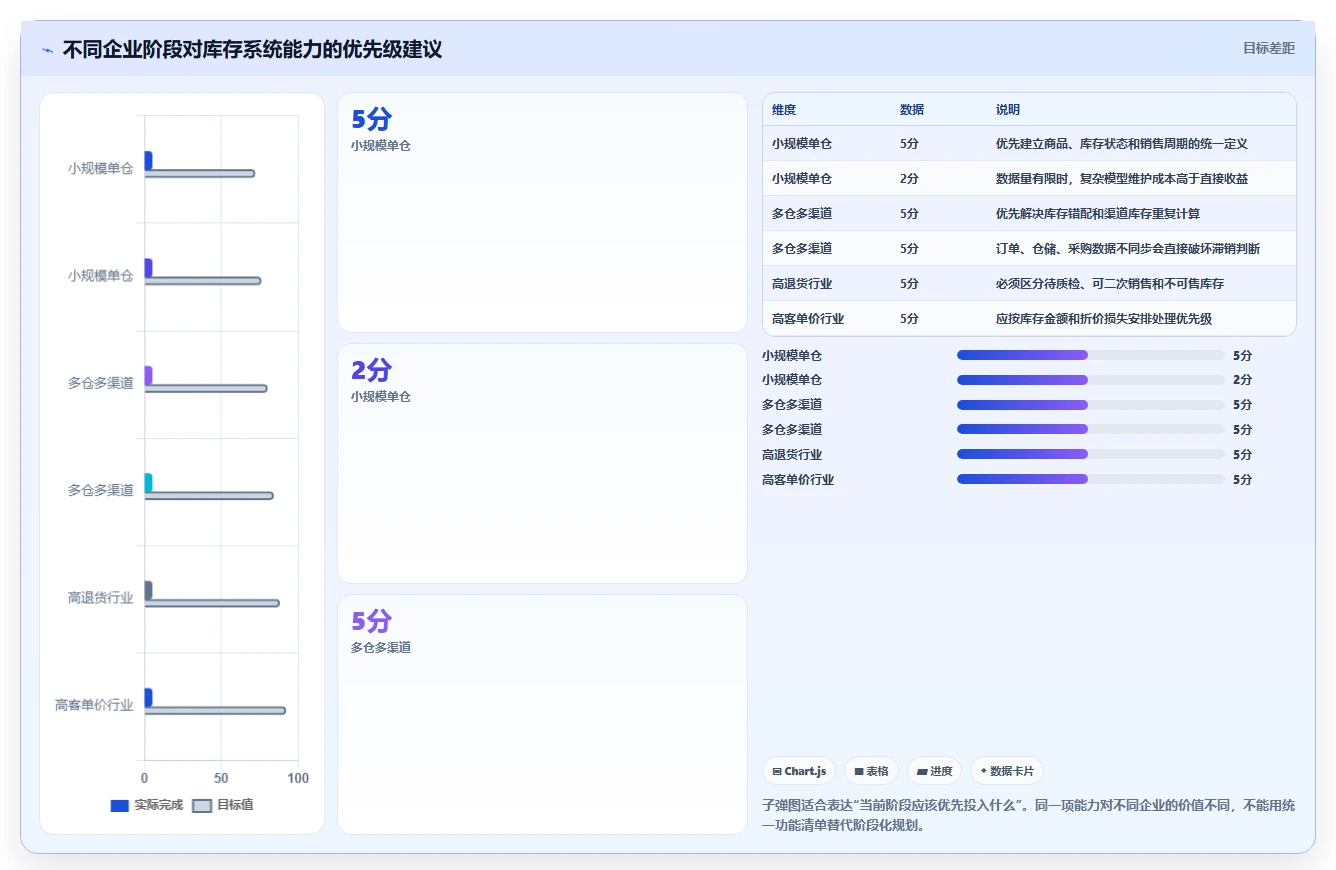The image size is (1336, 870).
Task: Select the 表格 tag label
Action: pyautogui.click(x=877, y=771)
